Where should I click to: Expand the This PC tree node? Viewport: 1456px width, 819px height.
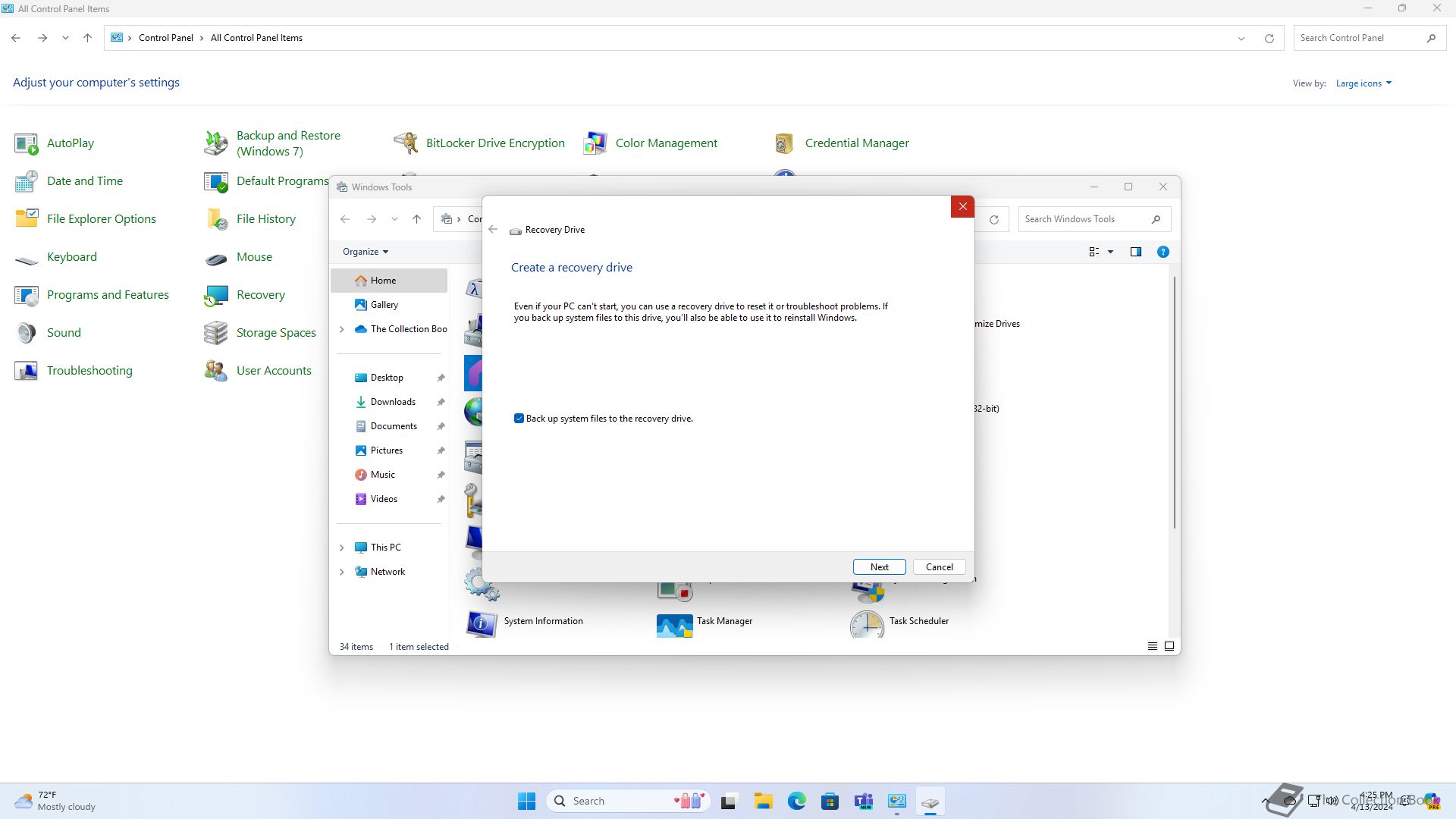[342, 548]
